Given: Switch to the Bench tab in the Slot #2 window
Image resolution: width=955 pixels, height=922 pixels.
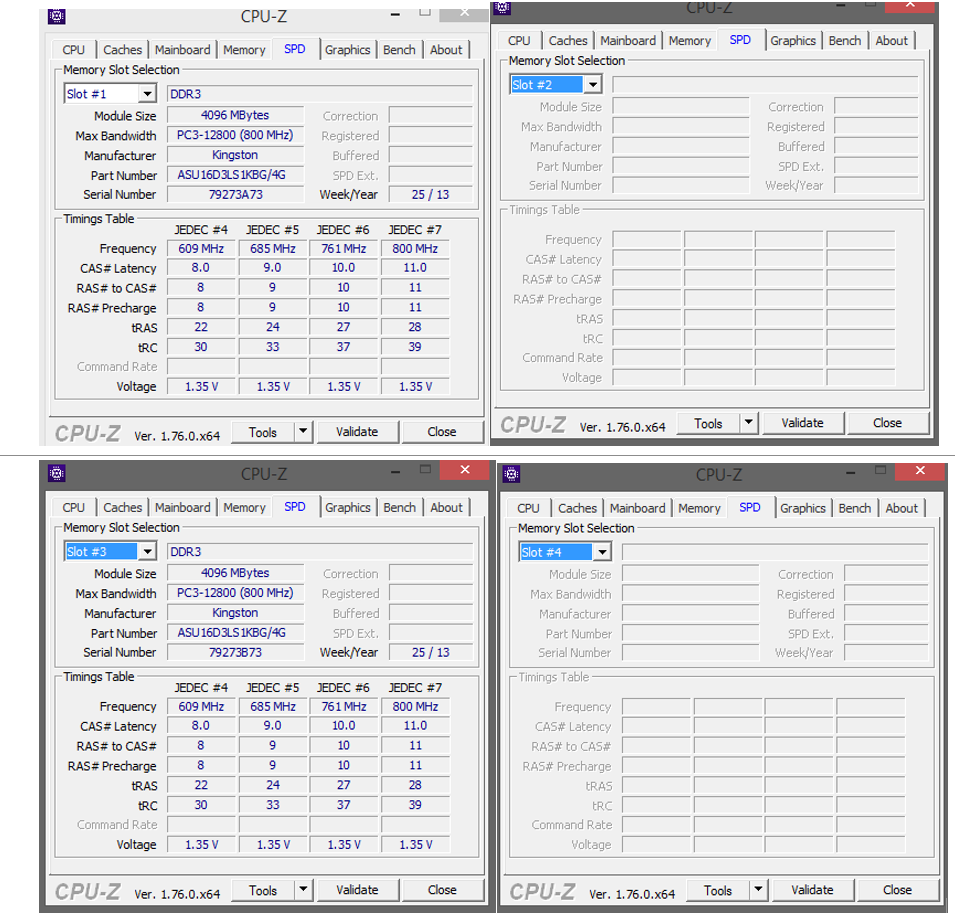Looking at the screenshot, I should pos(845,41).
